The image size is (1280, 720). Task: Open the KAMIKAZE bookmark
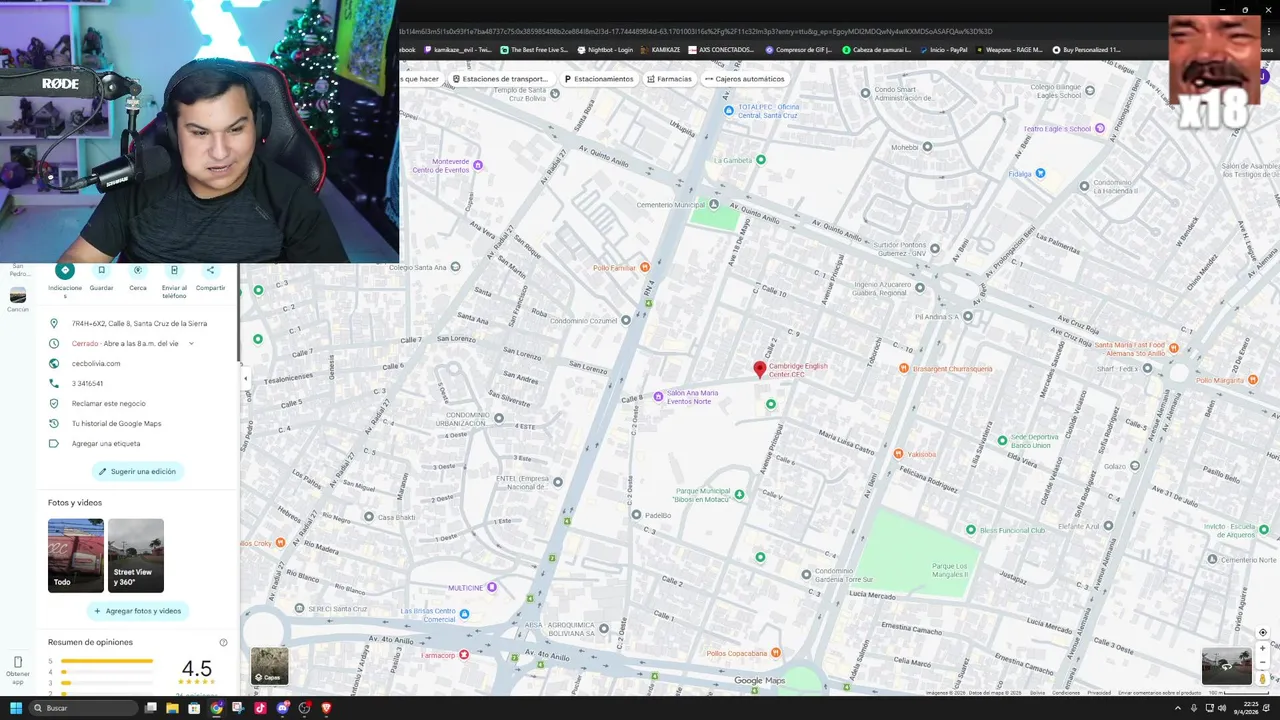[661, 49]
